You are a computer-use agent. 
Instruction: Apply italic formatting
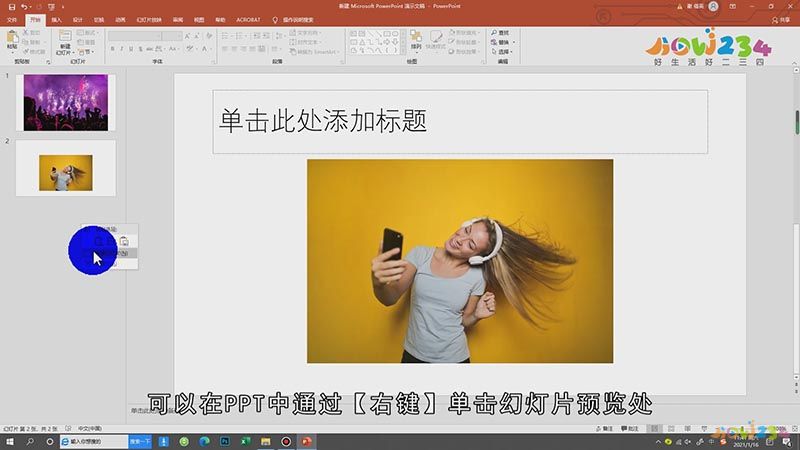coord(121,49)
